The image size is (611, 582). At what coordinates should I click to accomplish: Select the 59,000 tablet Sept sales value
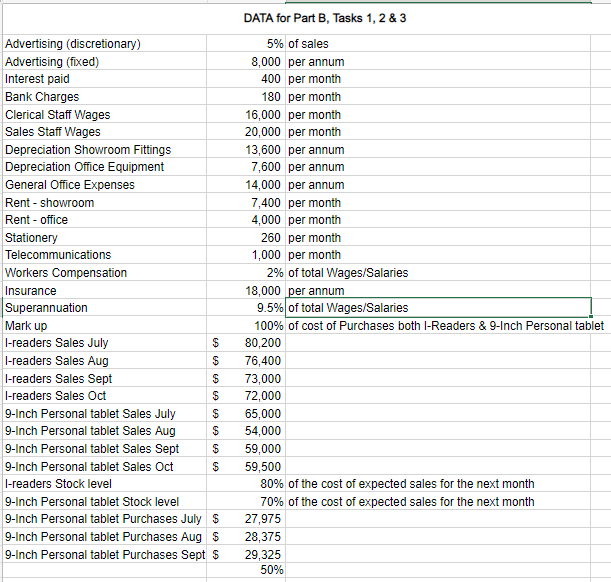(x=246, y=449)
